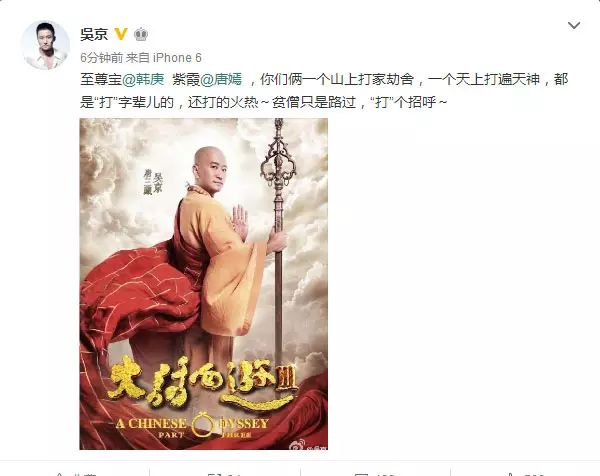The width and height of the screenshot is (600, 476).
Task: Click the post text paragraph body
Action: coord(324,91)
